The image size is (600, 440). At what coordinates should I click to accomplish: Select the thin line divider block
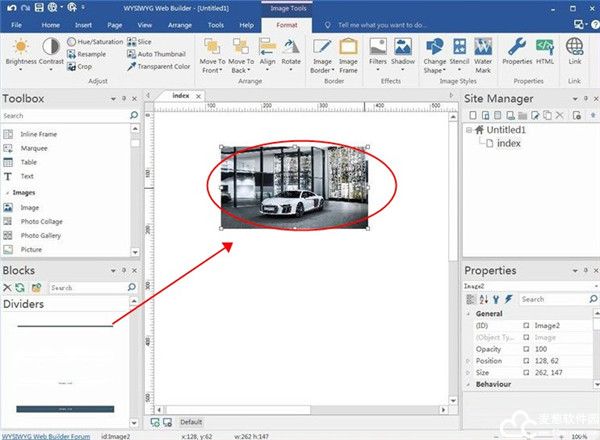click(65, 326)
